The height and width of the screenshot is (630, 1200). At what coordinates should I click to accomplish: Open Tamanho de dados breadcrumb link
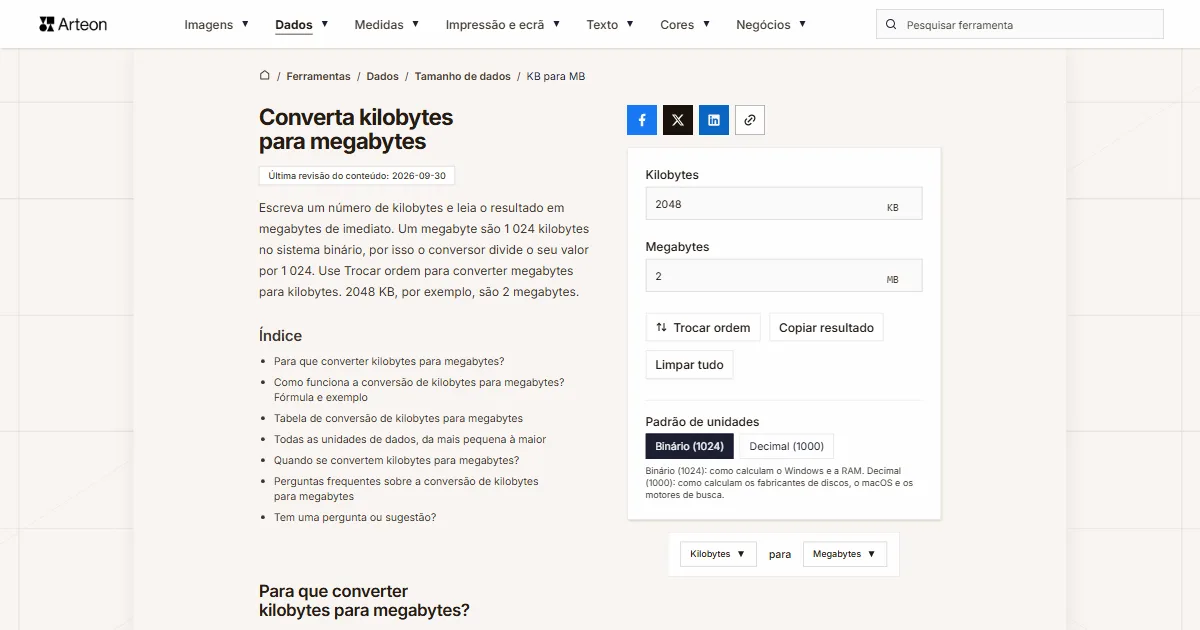(x=463, y=76)
